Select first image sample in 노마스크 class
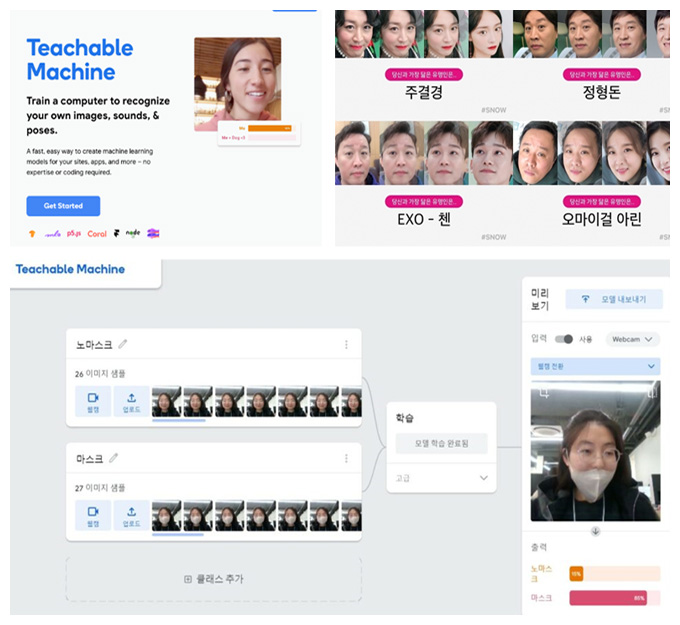 tap(167, 402)
